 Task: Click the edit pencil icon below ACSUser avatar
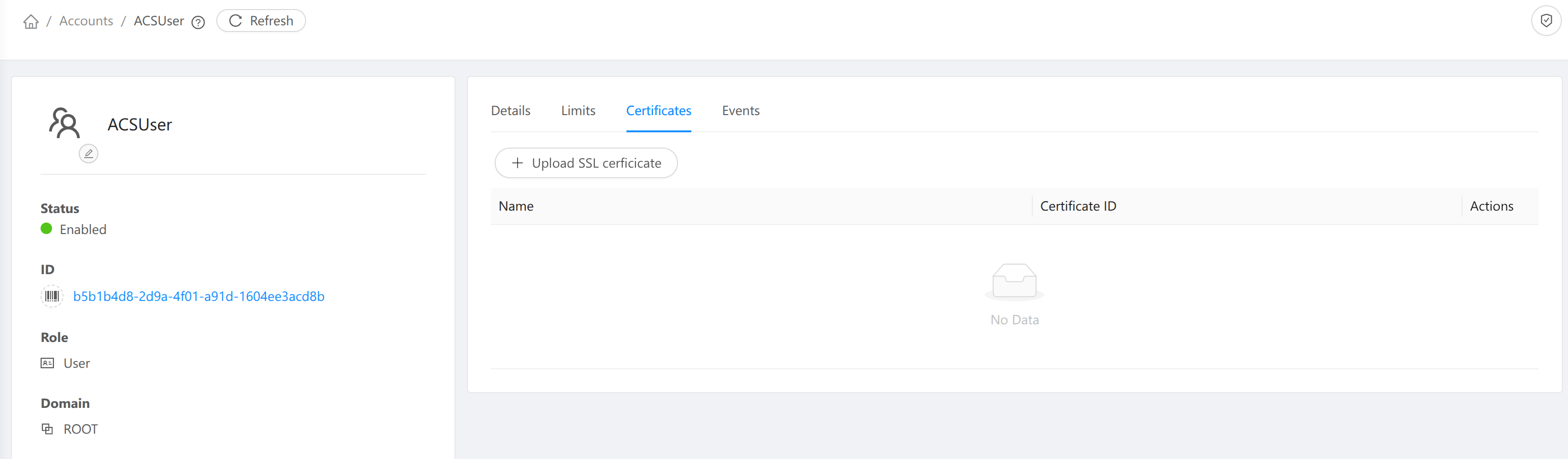(x=88, y=153)
